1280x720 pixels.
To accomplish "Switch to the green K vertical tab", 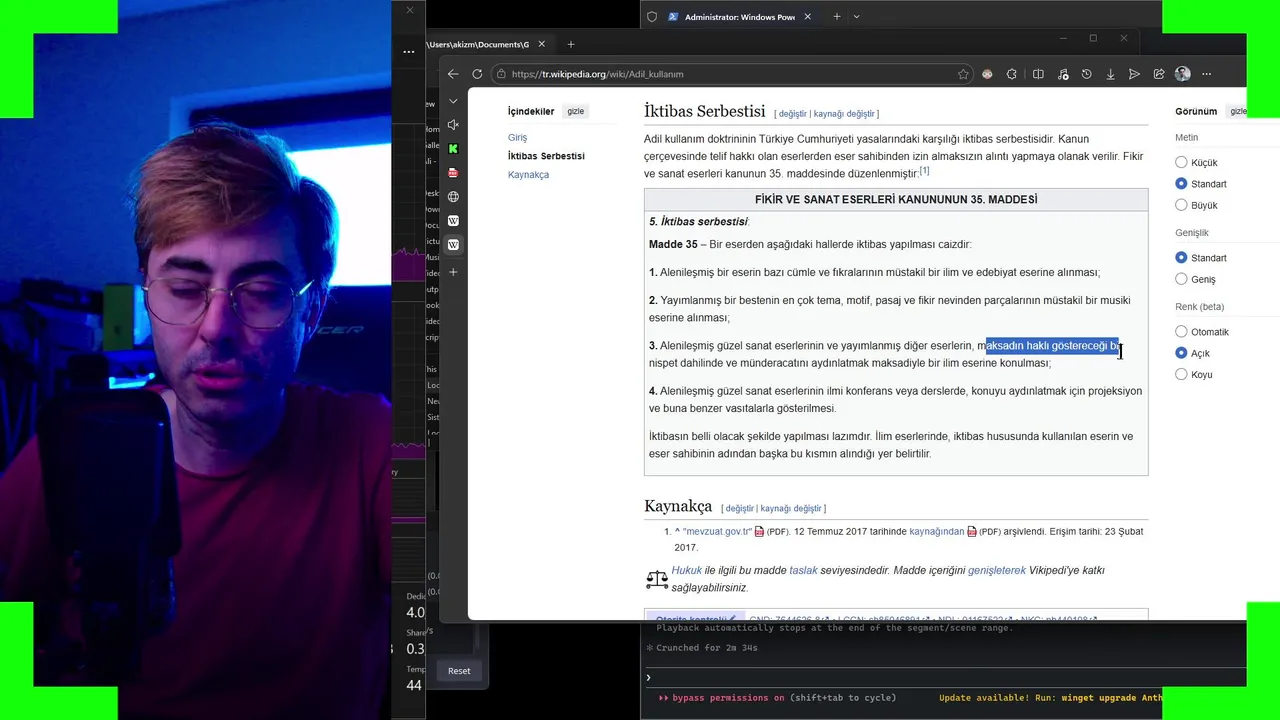I will [x=453, y=149].
